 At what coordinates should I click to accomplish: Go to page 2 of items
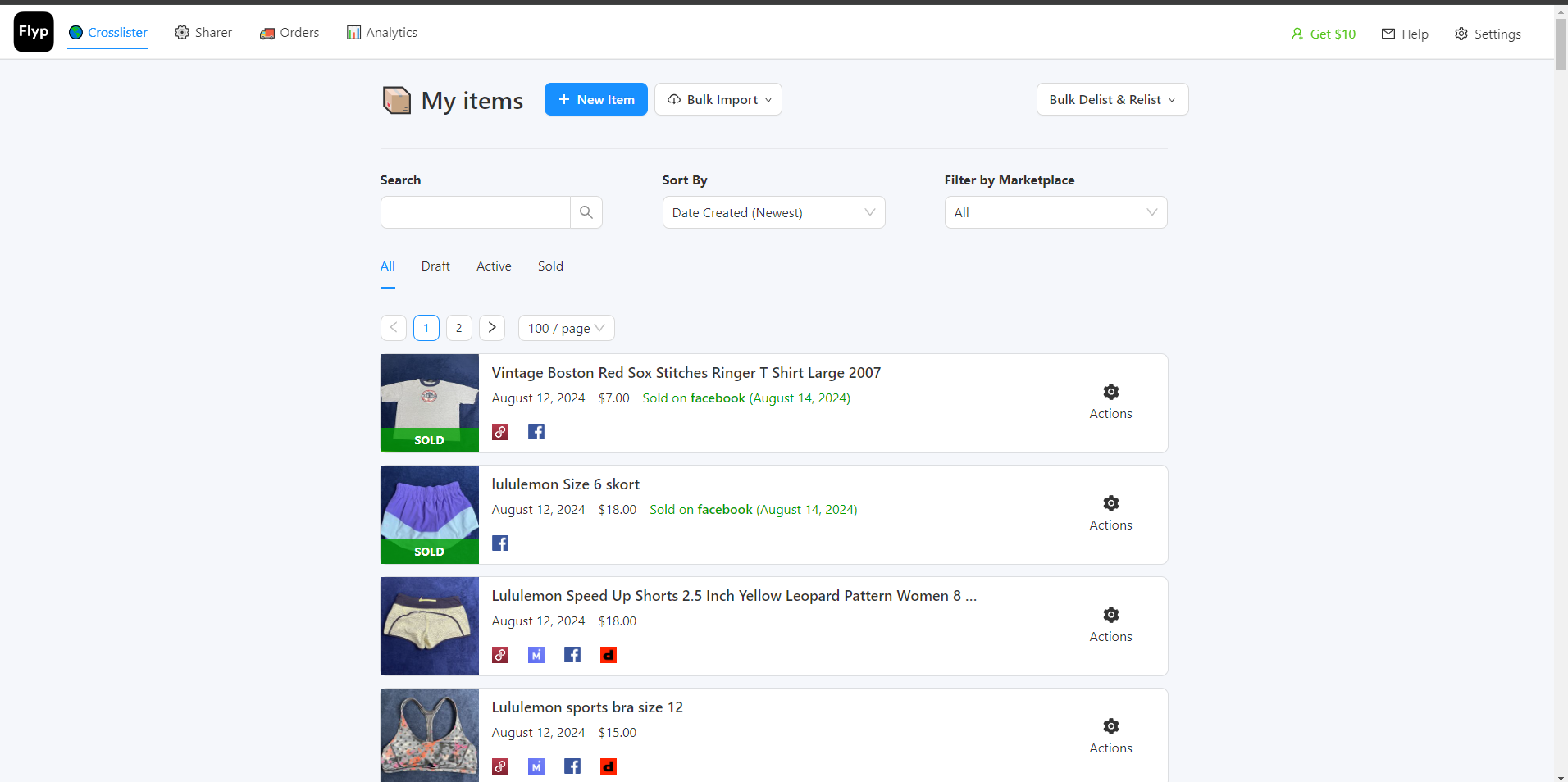459,328
